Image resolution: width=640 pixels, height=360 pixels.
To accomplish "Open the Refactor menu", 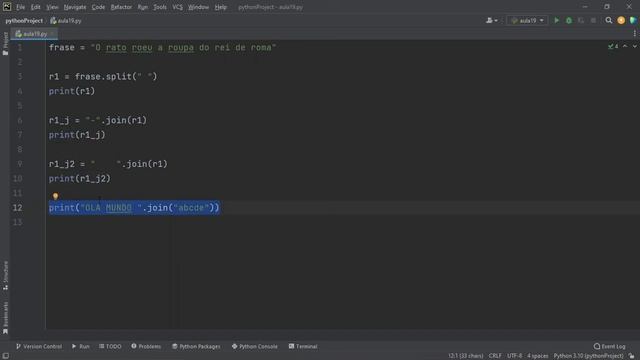I will [x=121, y=7].
